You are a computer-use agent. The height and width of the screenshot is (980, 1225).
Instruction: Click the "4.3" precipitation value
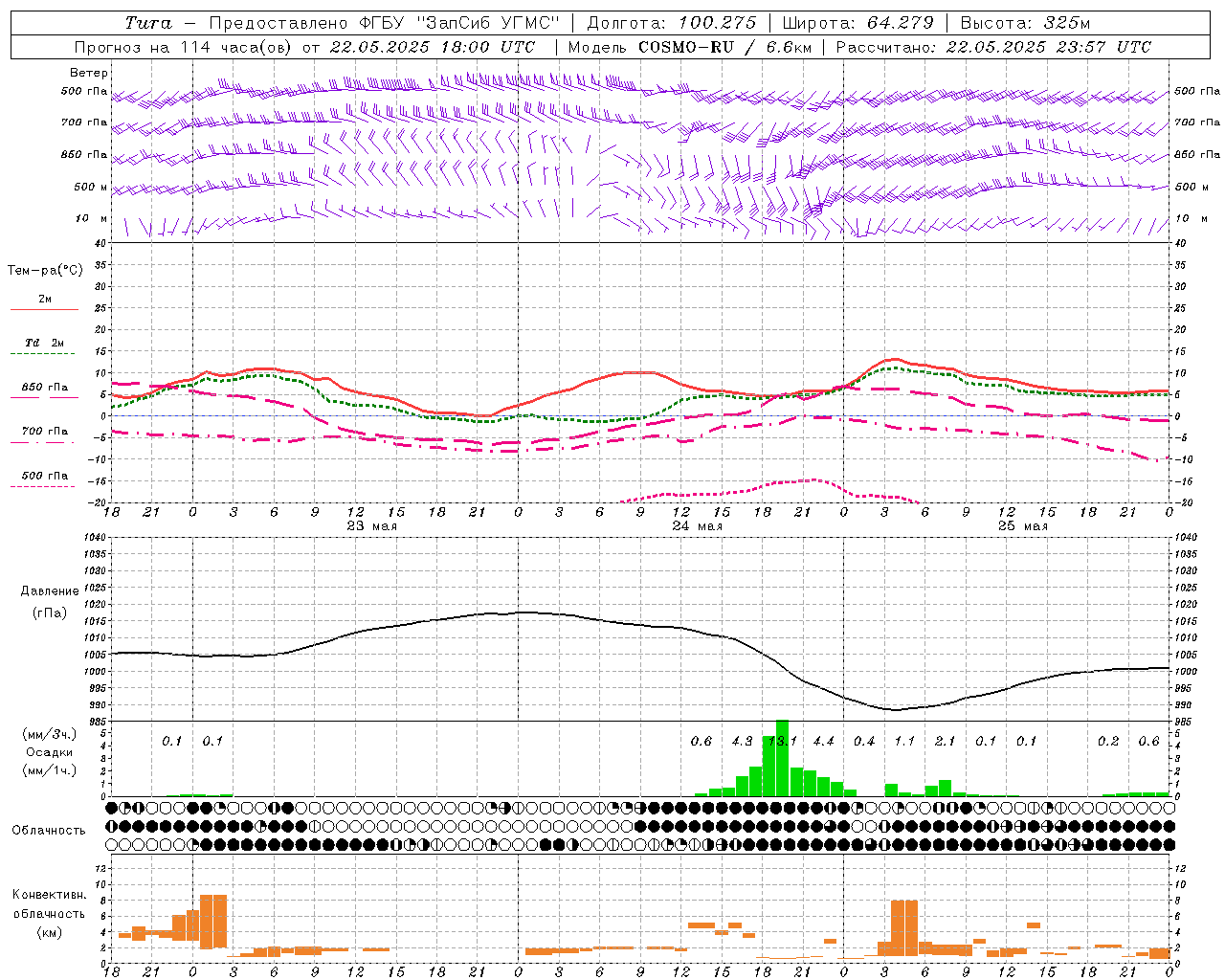(x=742, y=742)
